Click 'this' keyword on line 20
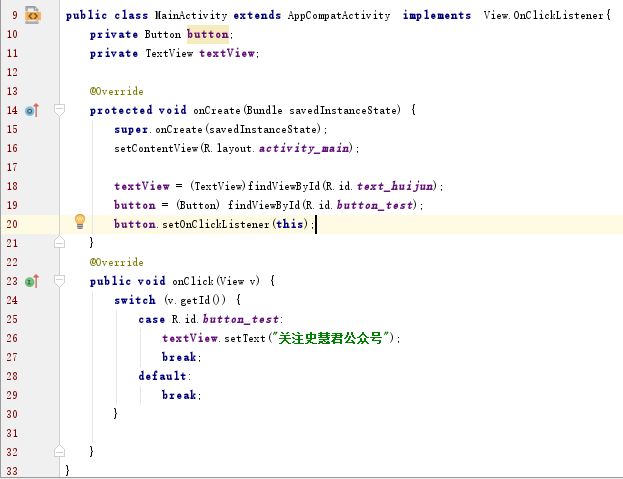623x479 pixels. pyautogui.click(x=289, y=224)
